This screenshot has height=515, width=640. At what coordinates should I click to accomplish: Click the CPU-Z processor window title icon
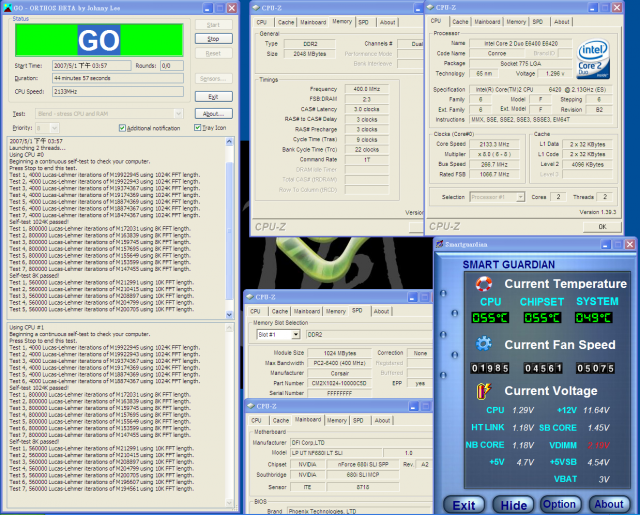pyautogui.click(x=430, y=7)
